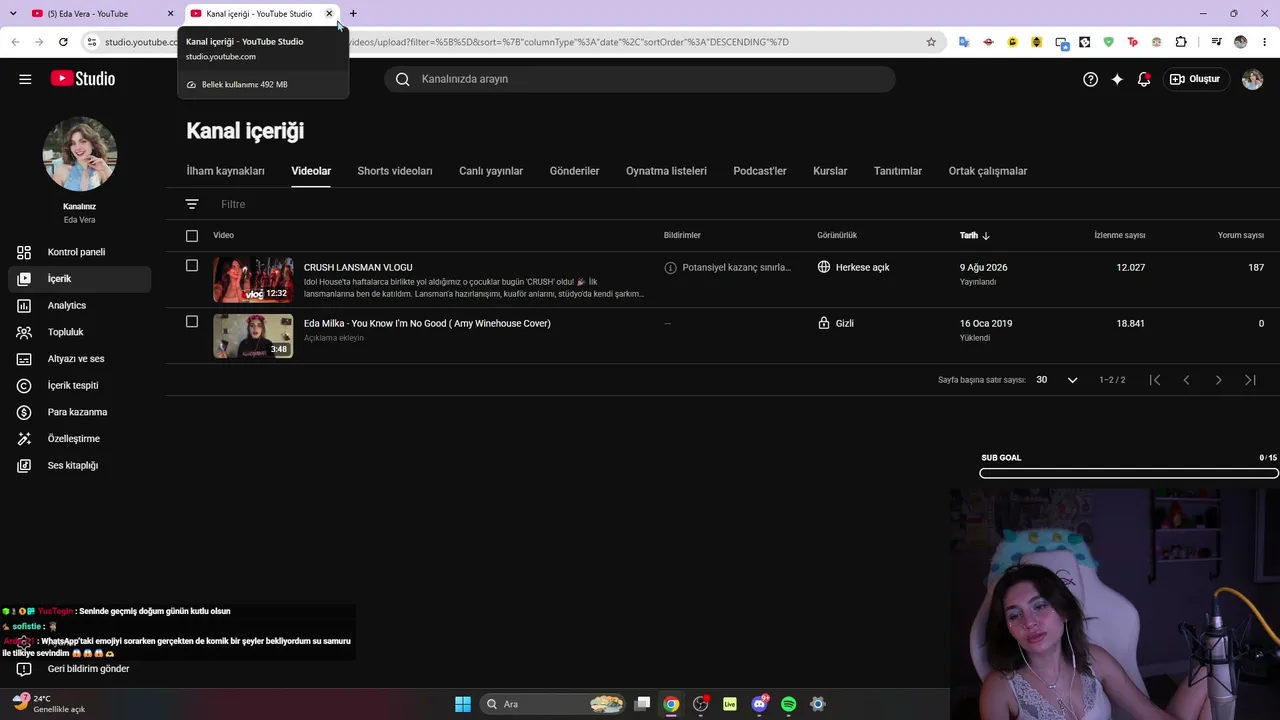This screenshot has height=720, width=1280.
Task: Open the Kurslar tab
Action: [x=830, y=171]
